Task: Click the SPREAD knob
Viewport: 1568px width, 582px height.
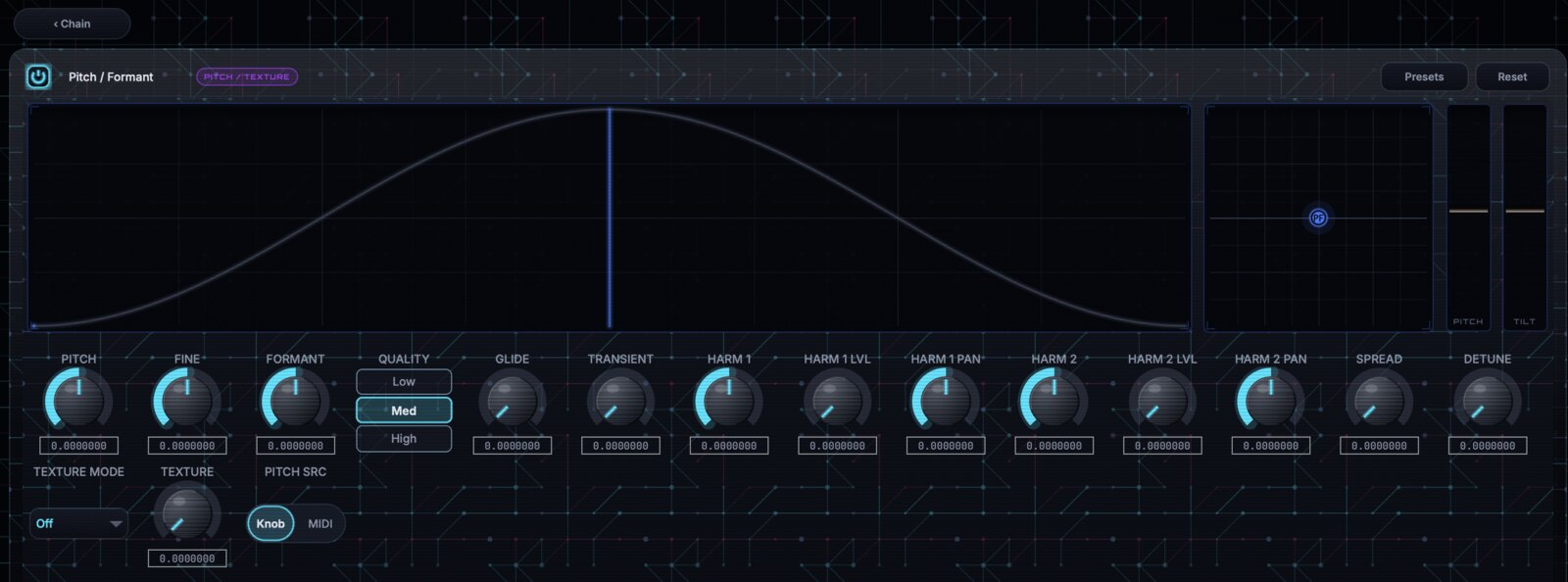Action: pos(1379,401)
